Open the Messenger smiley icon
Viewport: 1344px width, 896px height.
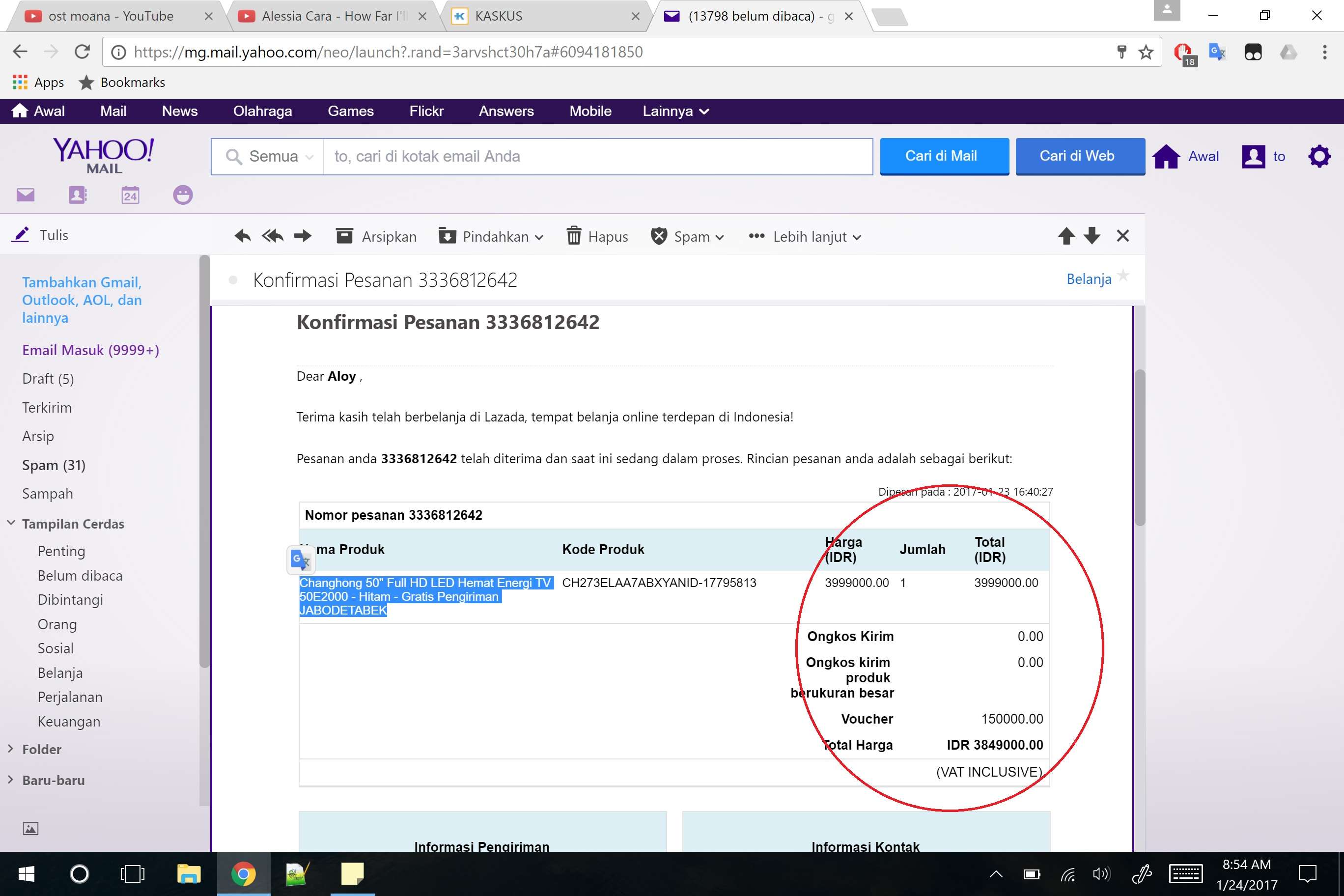click(x=183, y=195)
